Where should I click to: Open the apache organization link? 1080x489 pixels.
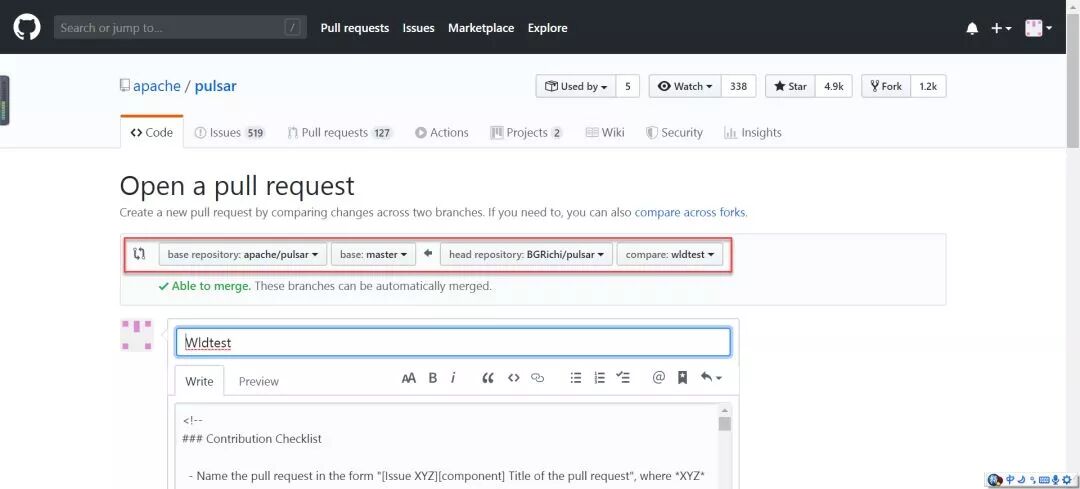click(156, 86)
